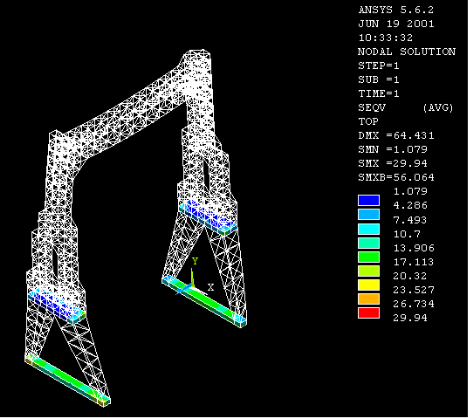Select the lime 20.32 legend swatch

[x=369, y=271]
